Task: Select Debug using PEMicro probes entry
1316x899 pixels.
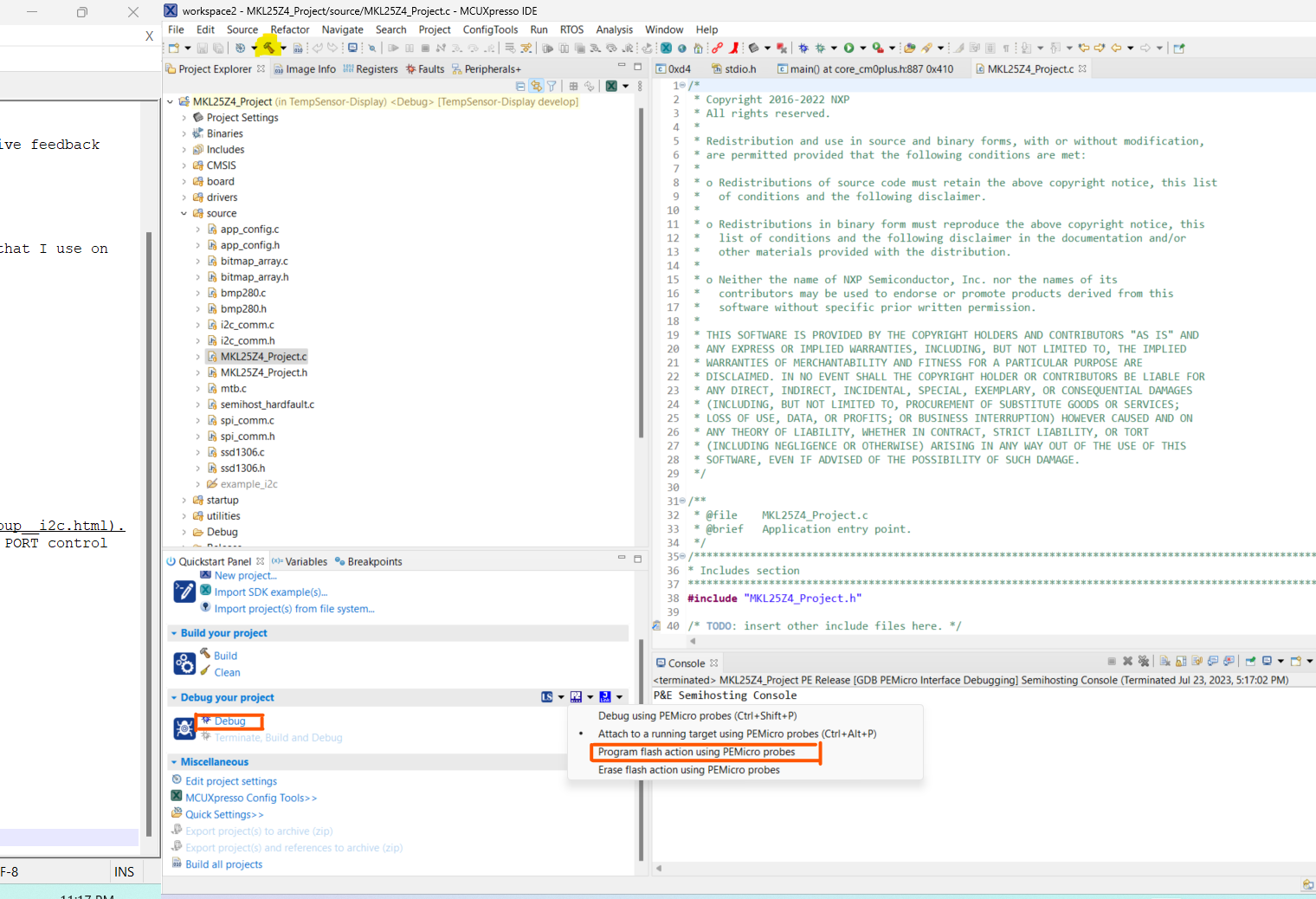Action: [x=697, y=716]
